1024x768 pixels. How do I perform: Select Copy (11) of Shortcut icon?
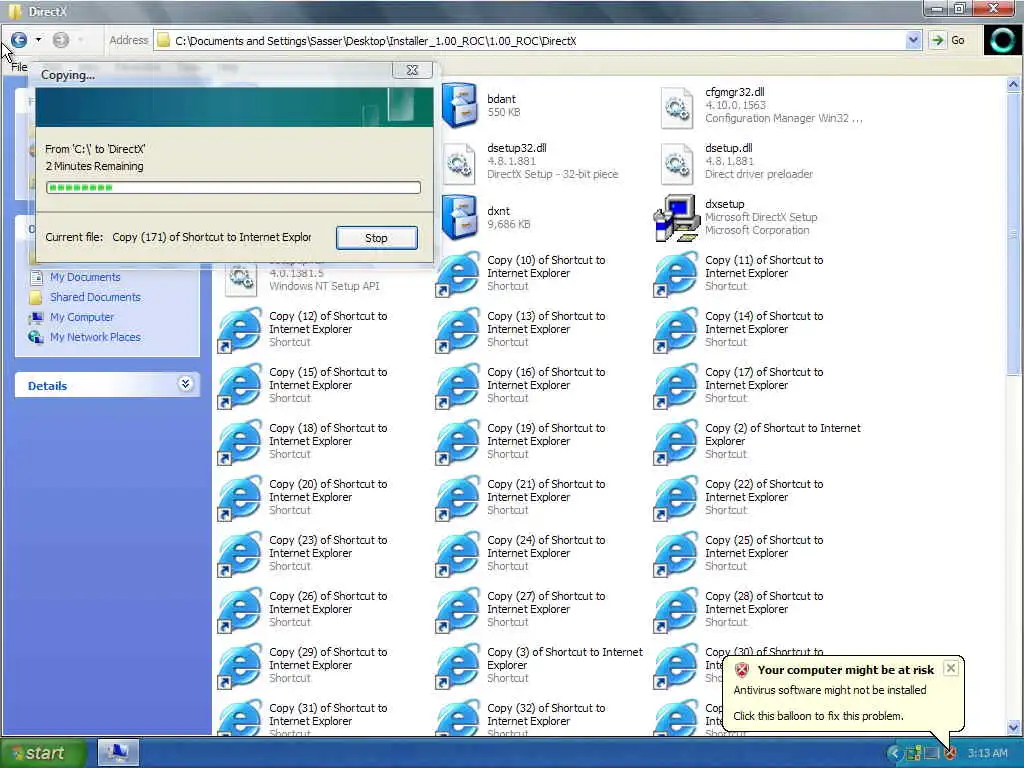[676, 274]
